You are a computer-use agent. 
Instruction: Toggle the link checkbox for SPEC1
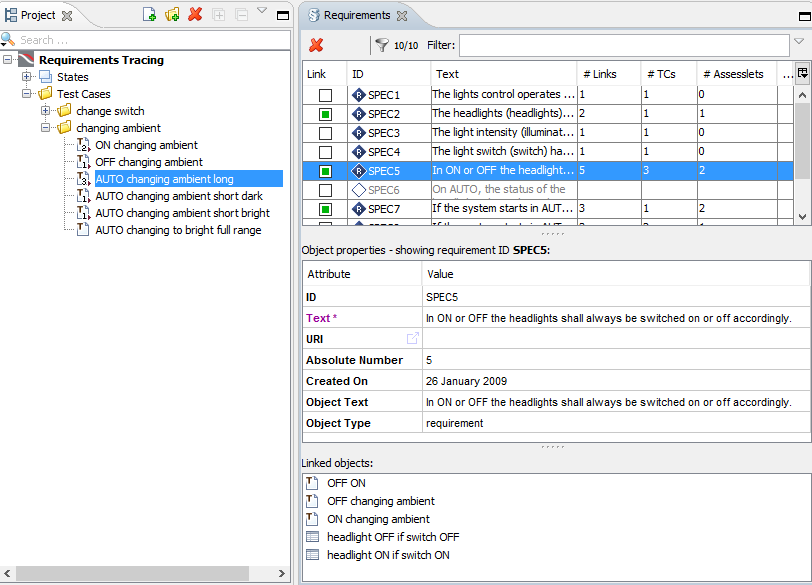click(x=325, y=95)
